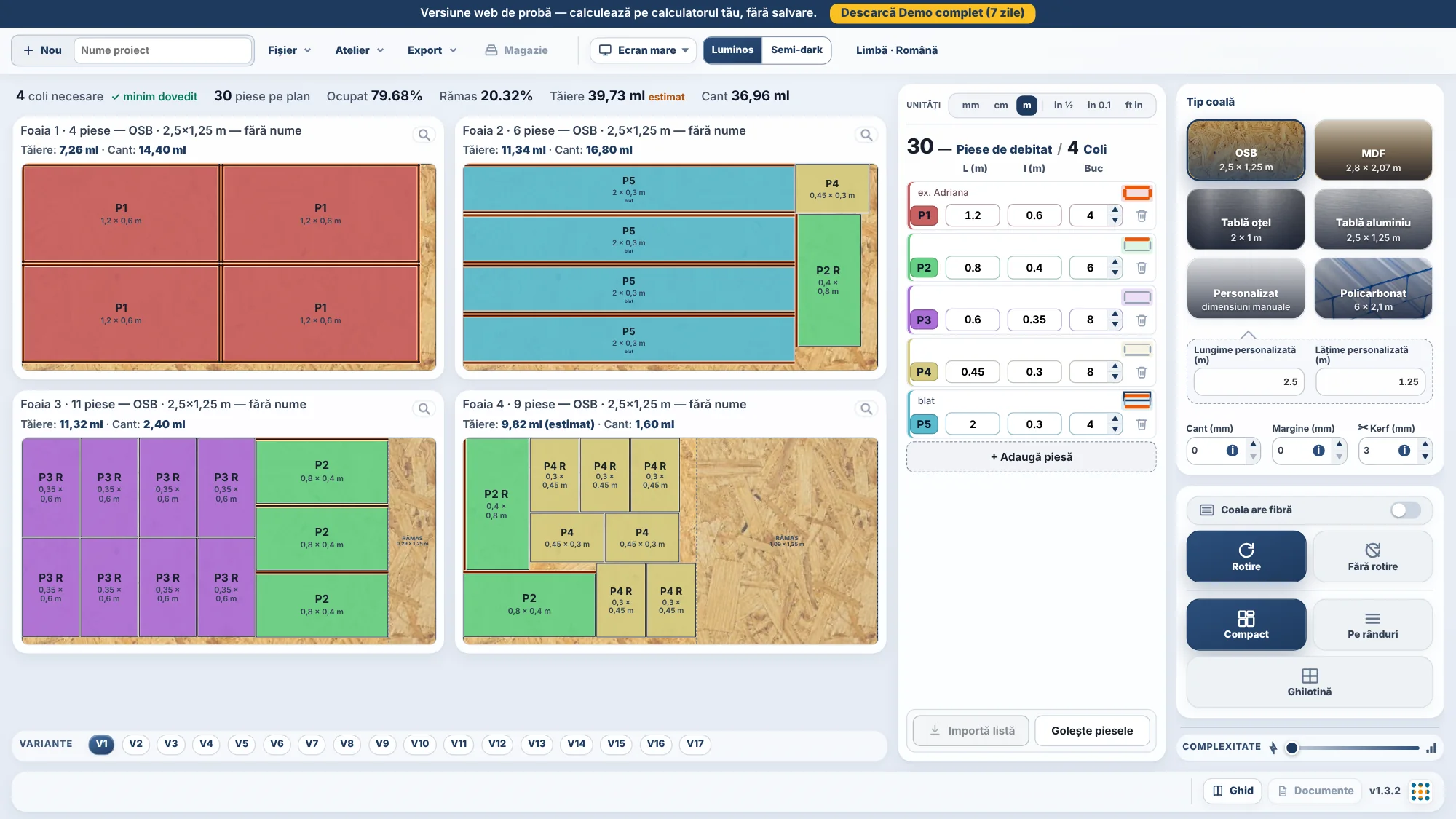Click the complexity bars icon
Viewport: 1456px width, 819px height.
1431,748
